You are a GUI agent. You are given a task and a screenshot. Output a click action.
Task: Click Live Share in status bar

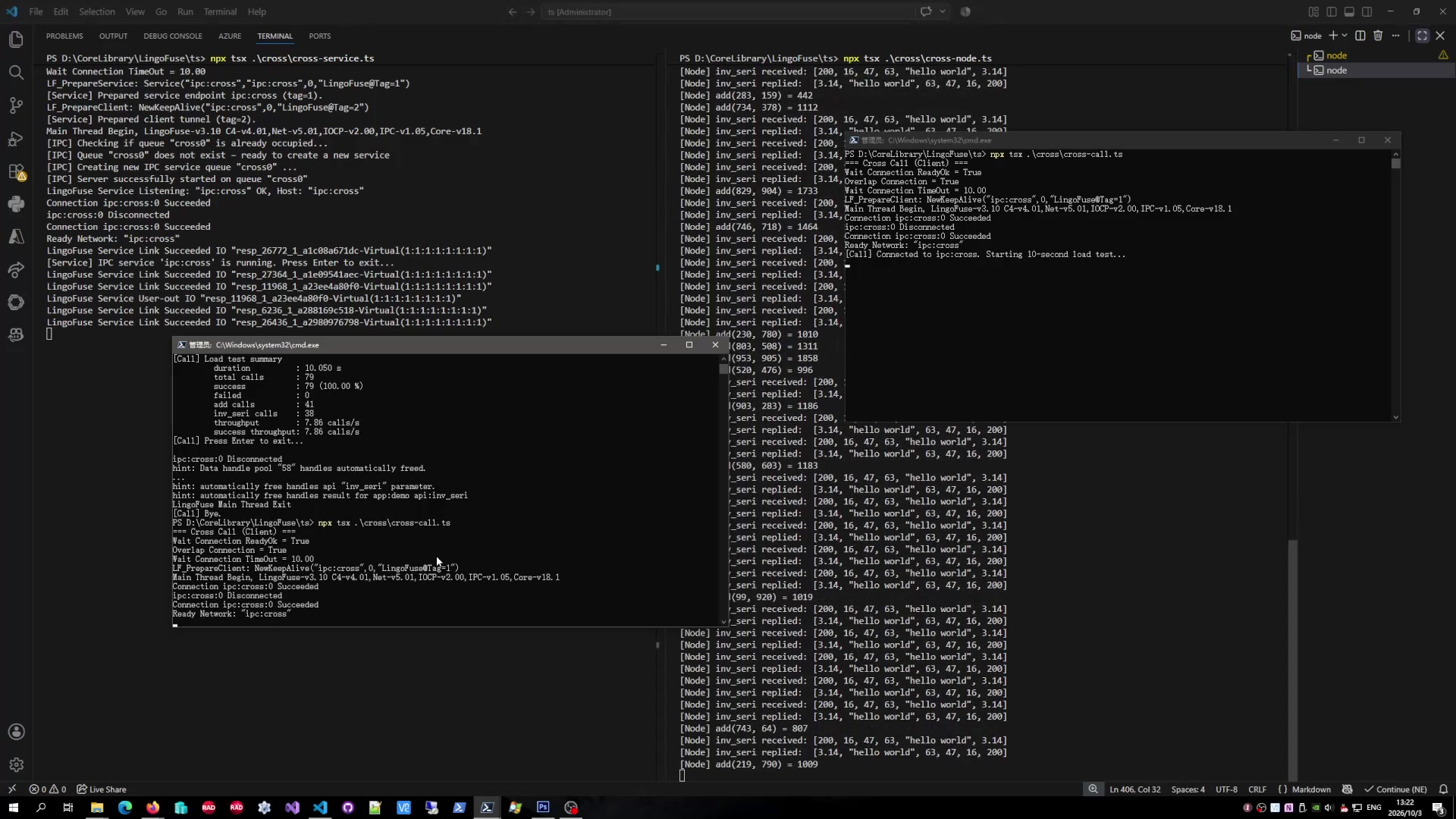(x=102, y=789)
